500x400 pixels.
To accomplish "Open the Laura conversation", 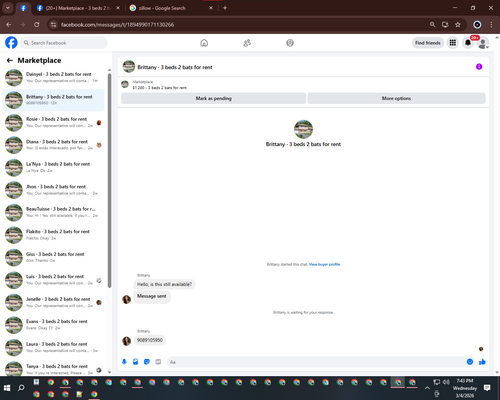I will point(53,347).
